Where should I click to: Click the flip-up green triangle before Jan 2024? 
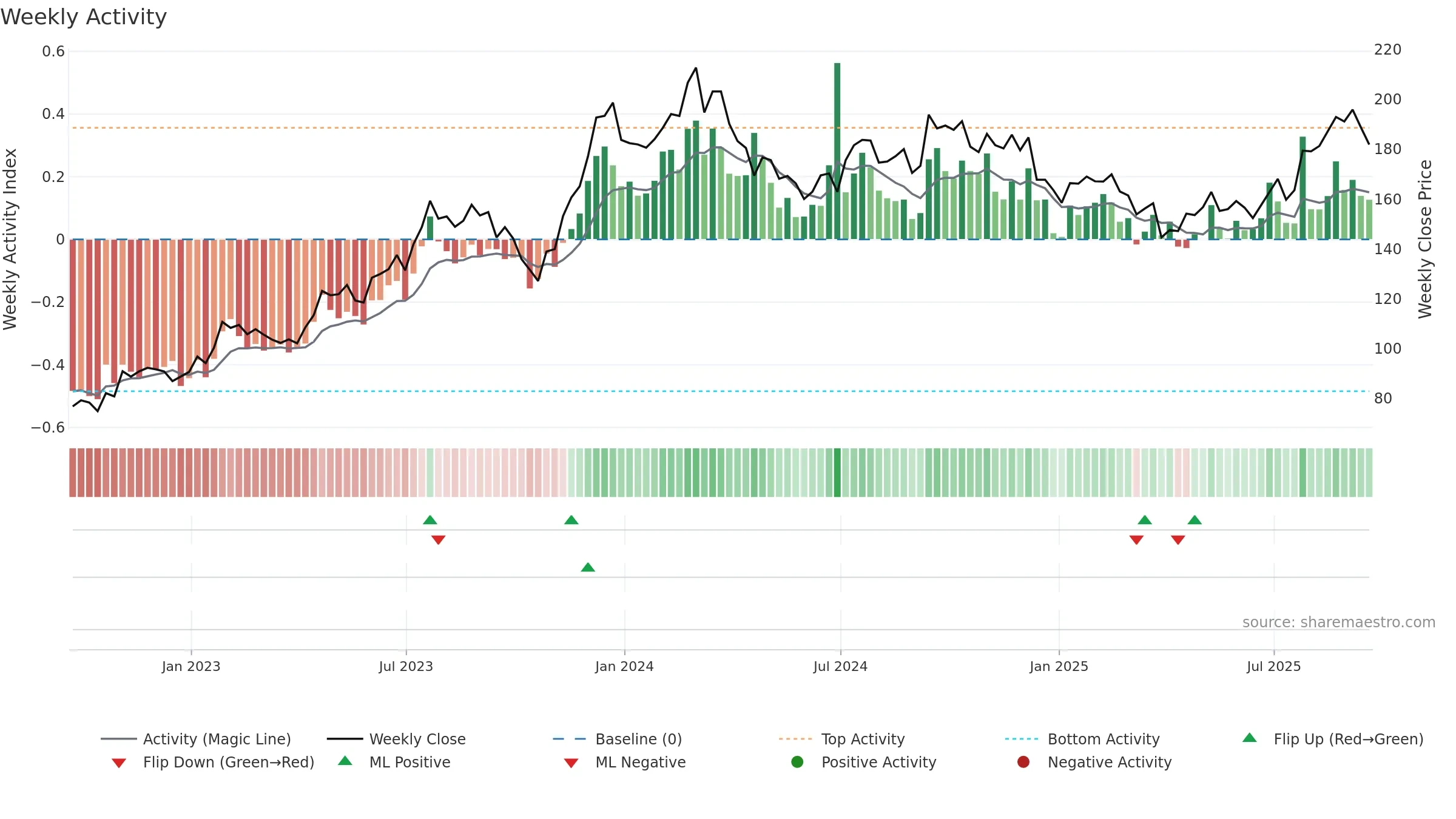pos(571,520)
